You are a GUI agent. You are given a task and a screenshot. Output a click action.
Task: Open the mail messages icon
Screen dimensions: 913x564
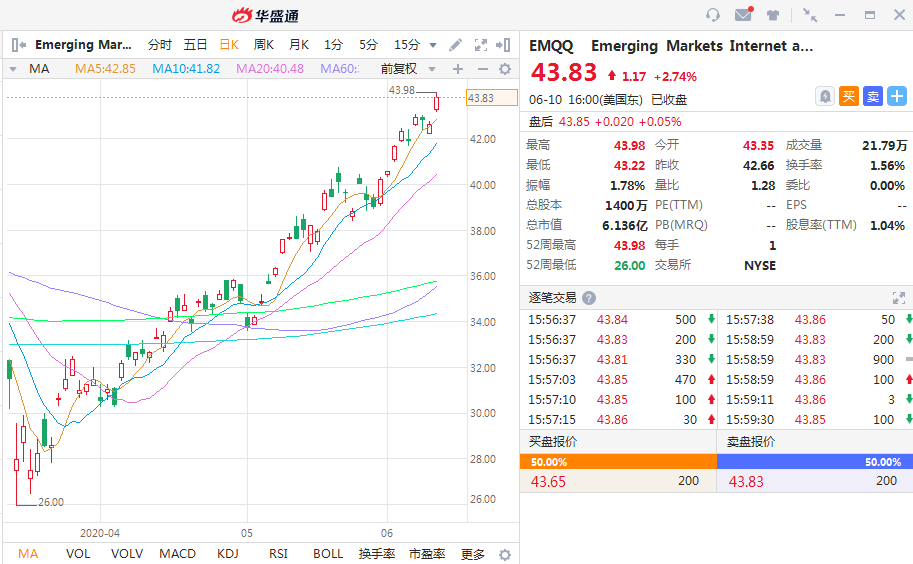tap(744, 15)
